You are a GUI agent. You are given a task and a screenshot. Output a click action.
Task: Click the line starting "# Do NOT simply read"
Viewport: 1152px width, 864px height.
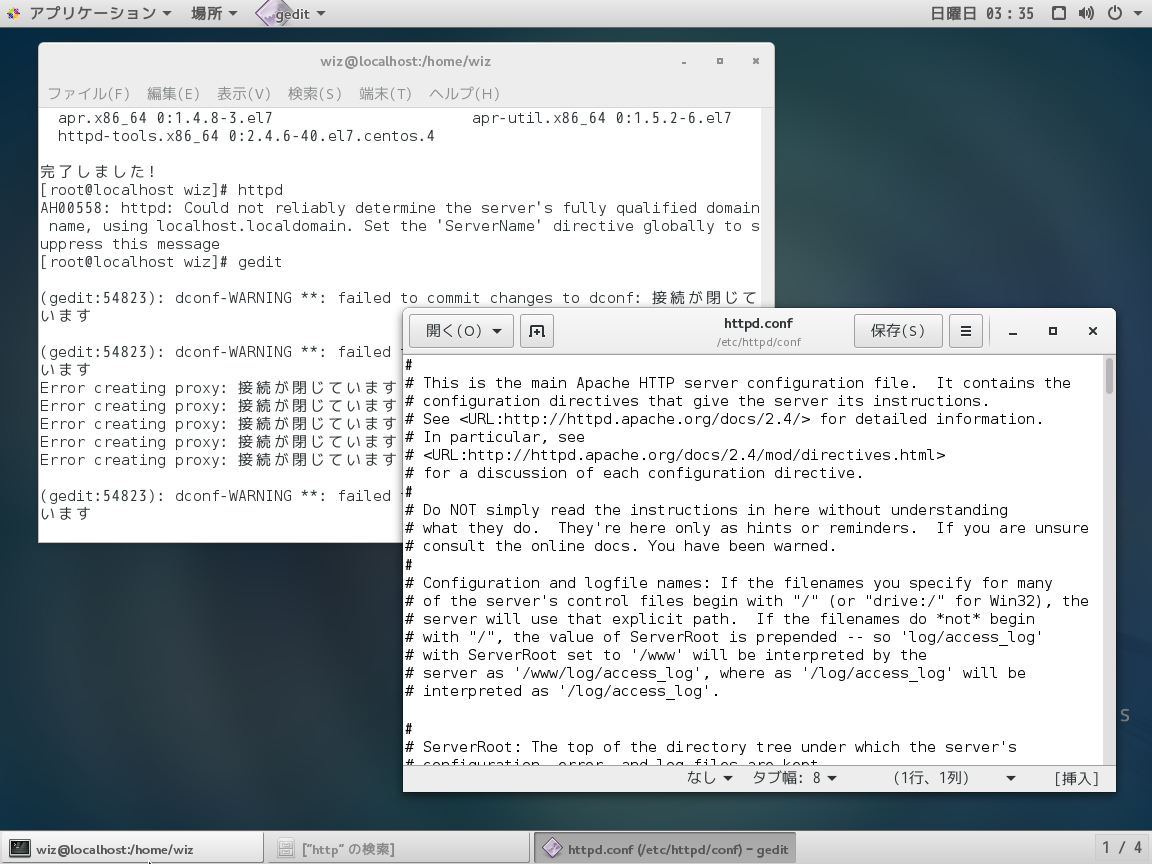[x=707, y=510]
